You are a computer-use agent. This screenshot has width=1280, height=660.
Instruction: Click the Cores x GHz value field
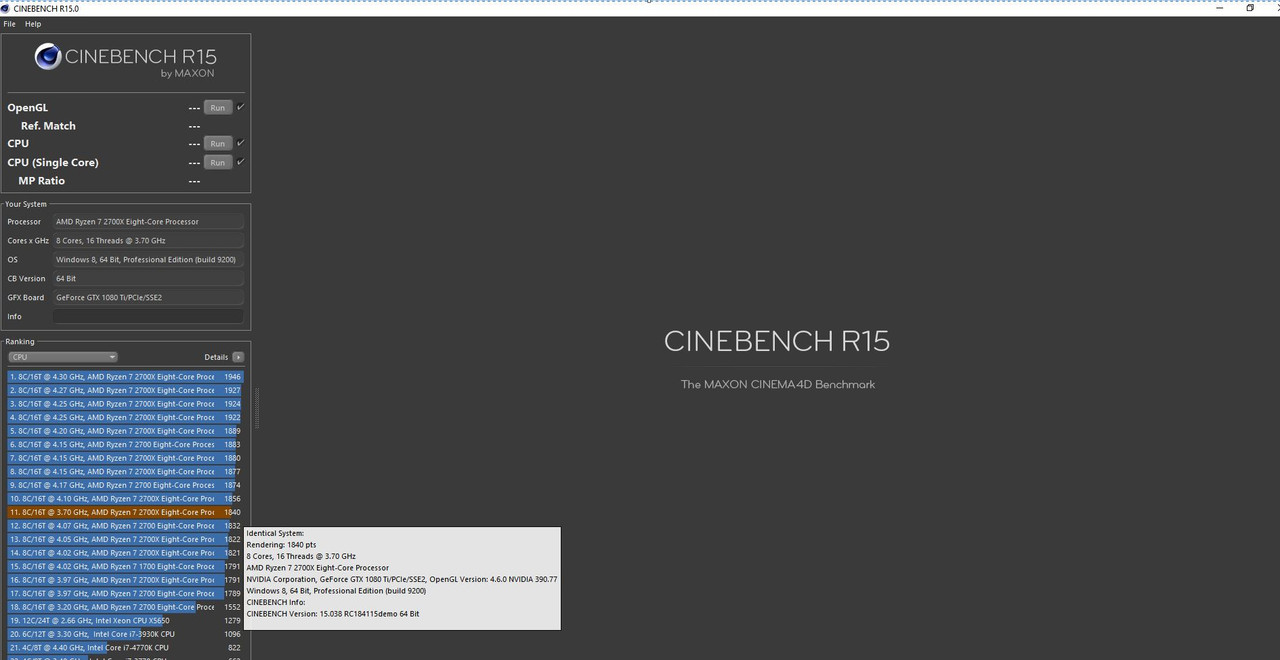coord(148,241)
